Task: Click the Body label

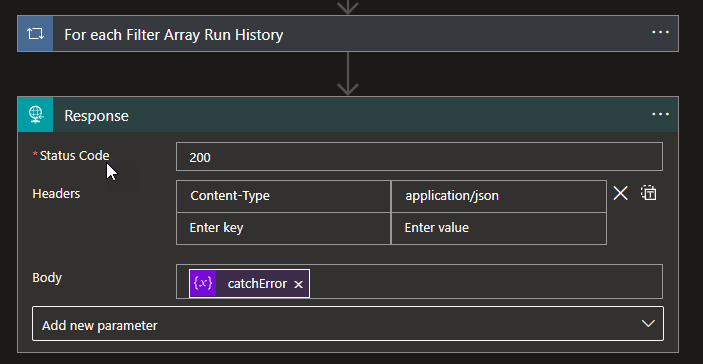Action: [47, 278]
